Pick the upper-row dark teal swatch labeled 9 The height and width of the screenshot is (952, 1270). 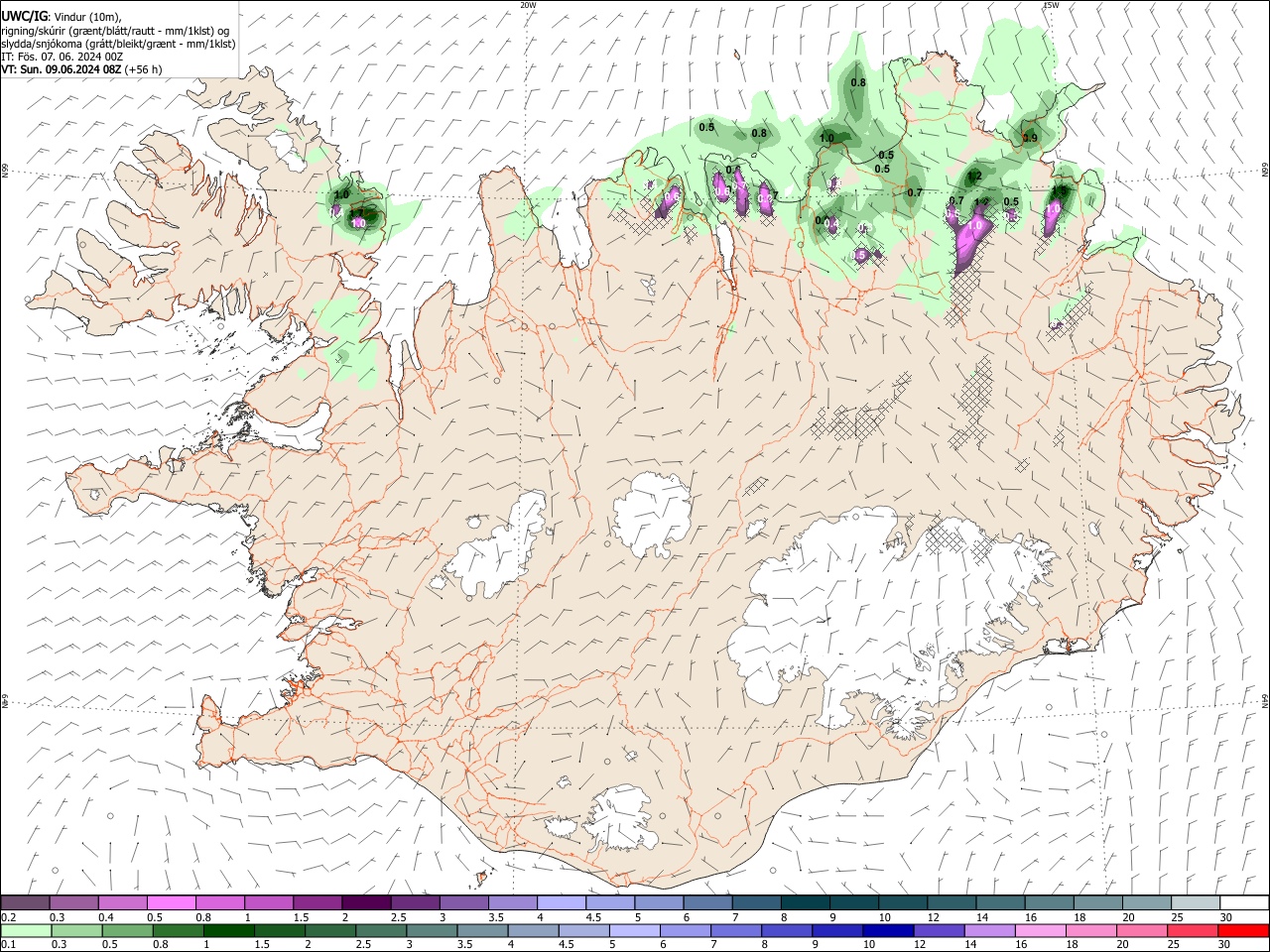pos(854,902)
